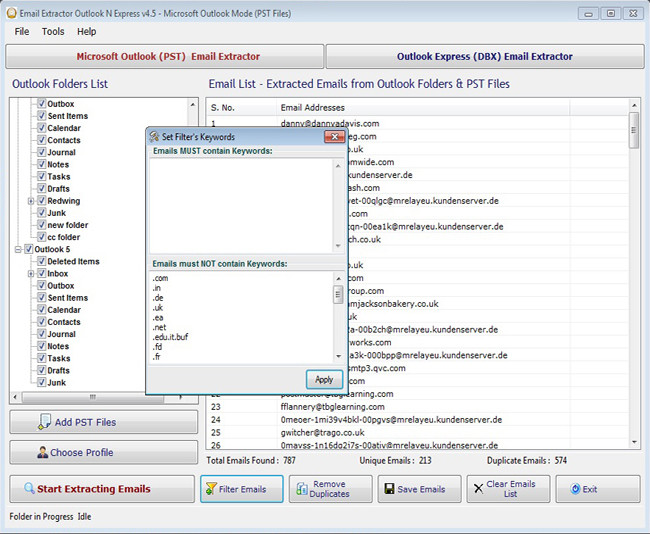Click the email list scroll-down arrow

[x=634, y=442]
